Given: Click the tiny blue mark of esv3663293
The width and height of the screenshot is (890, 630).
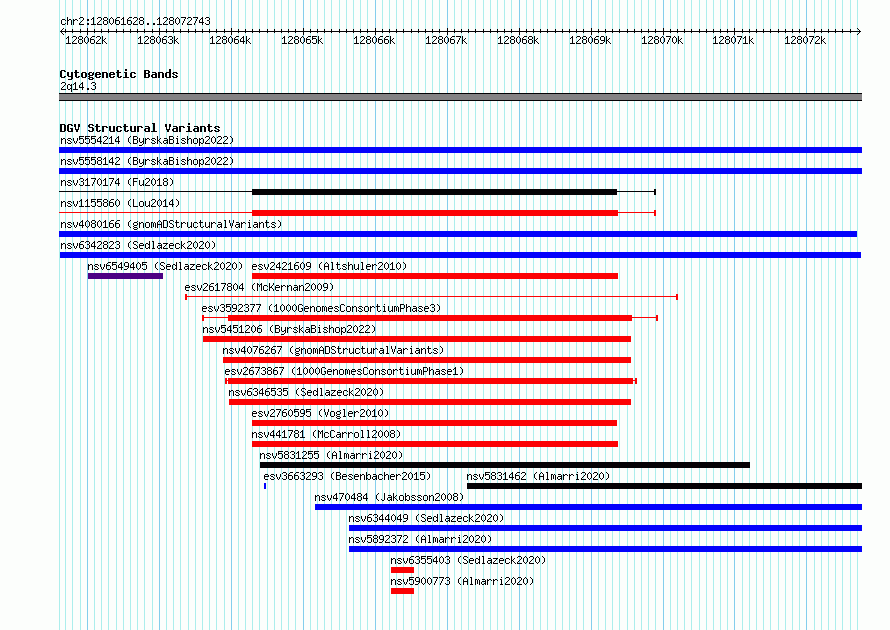Looking at the screenshot, I should click(265, 486).
